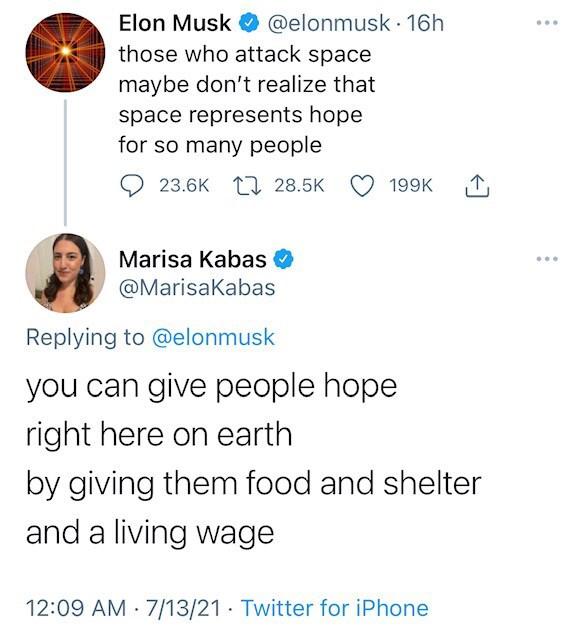Click the 23.6K replies count
The height and width of the screenshot is (640, 586).
[184, 186]
